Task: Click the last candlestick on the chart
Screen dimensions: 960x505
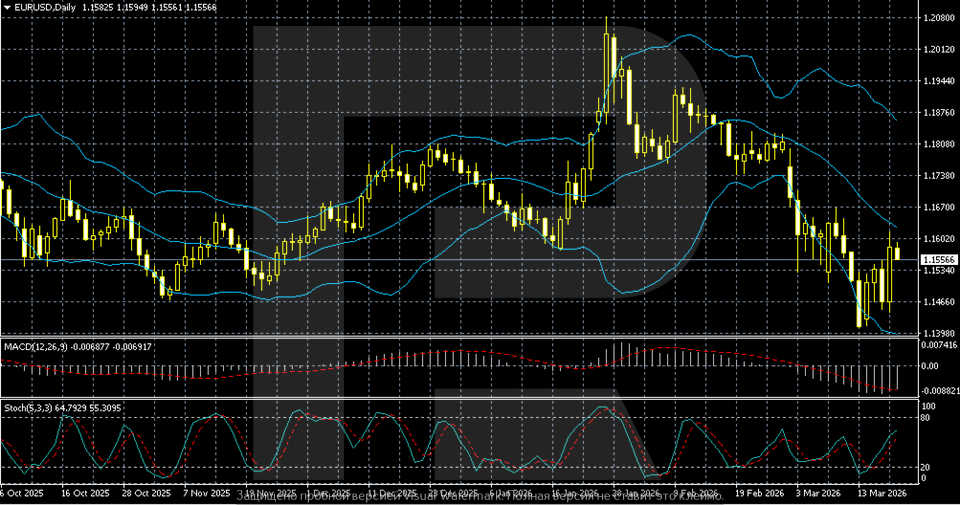Action: (897, 253)
